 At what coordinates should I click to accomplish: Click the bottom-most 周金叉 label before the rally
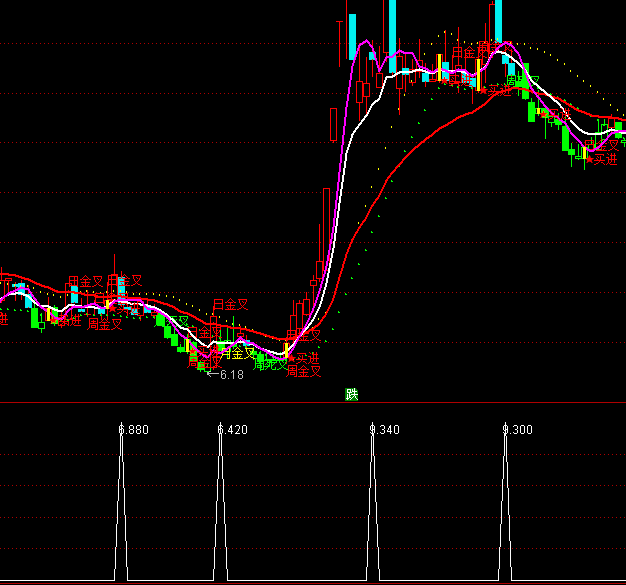click(304, 372)
